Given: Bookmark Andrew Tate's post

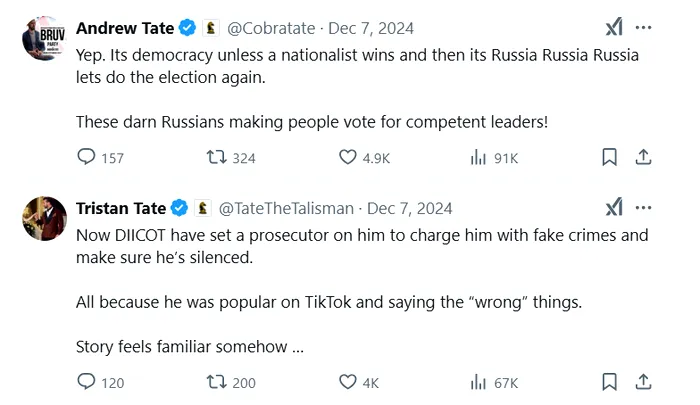Looking at the screenshot, I should (x=609, y=157).
